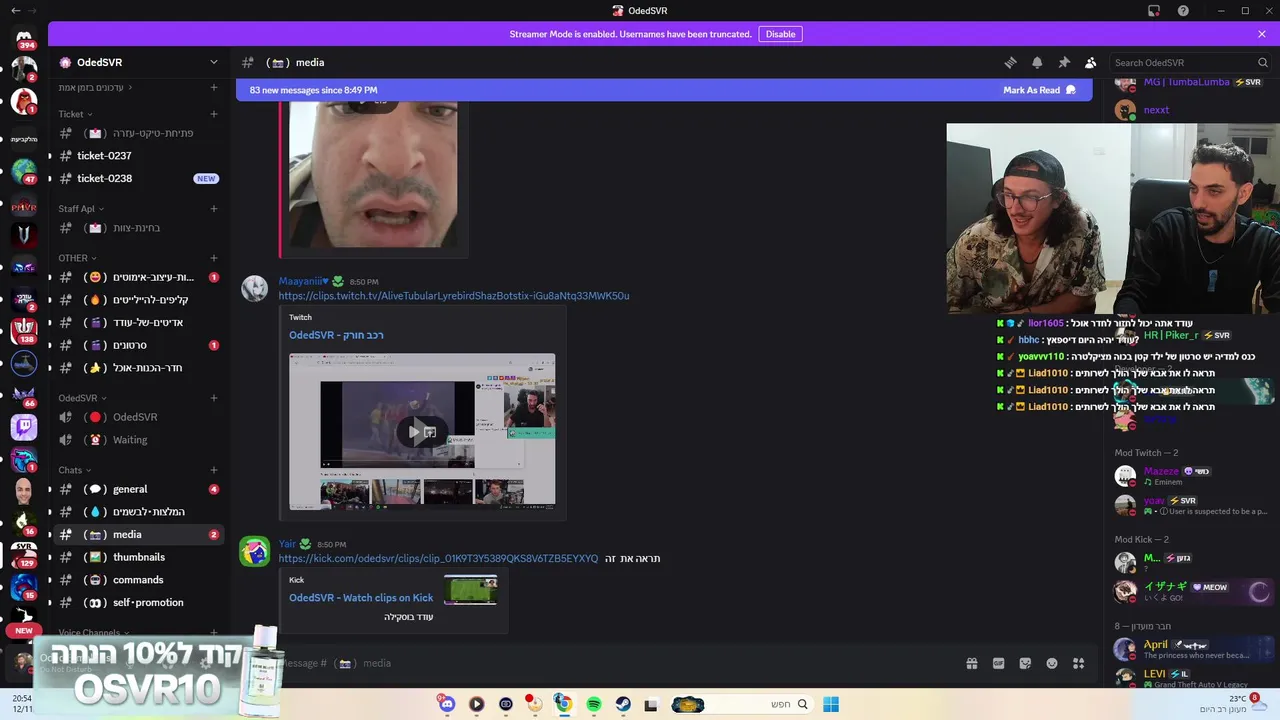1280x720 pixels.
Task: Select the media channel
Action: click(x=138, y=535)
